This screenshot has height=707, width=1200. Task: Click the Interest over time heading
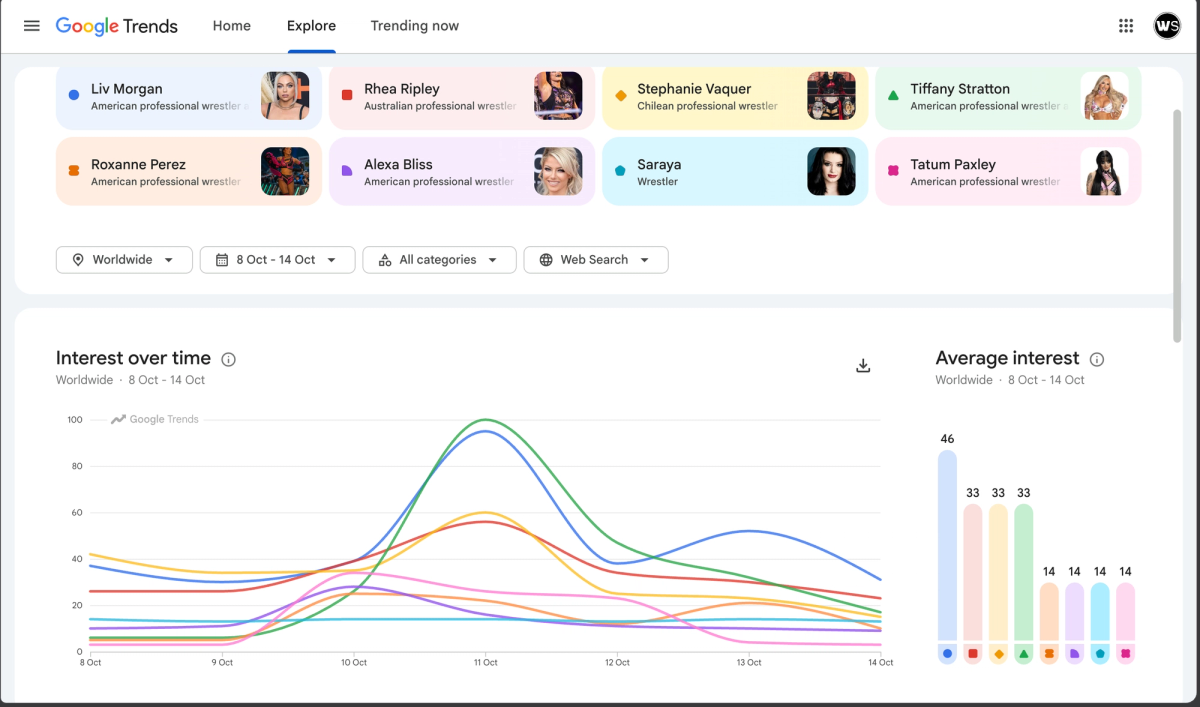(x=133, y=358)
